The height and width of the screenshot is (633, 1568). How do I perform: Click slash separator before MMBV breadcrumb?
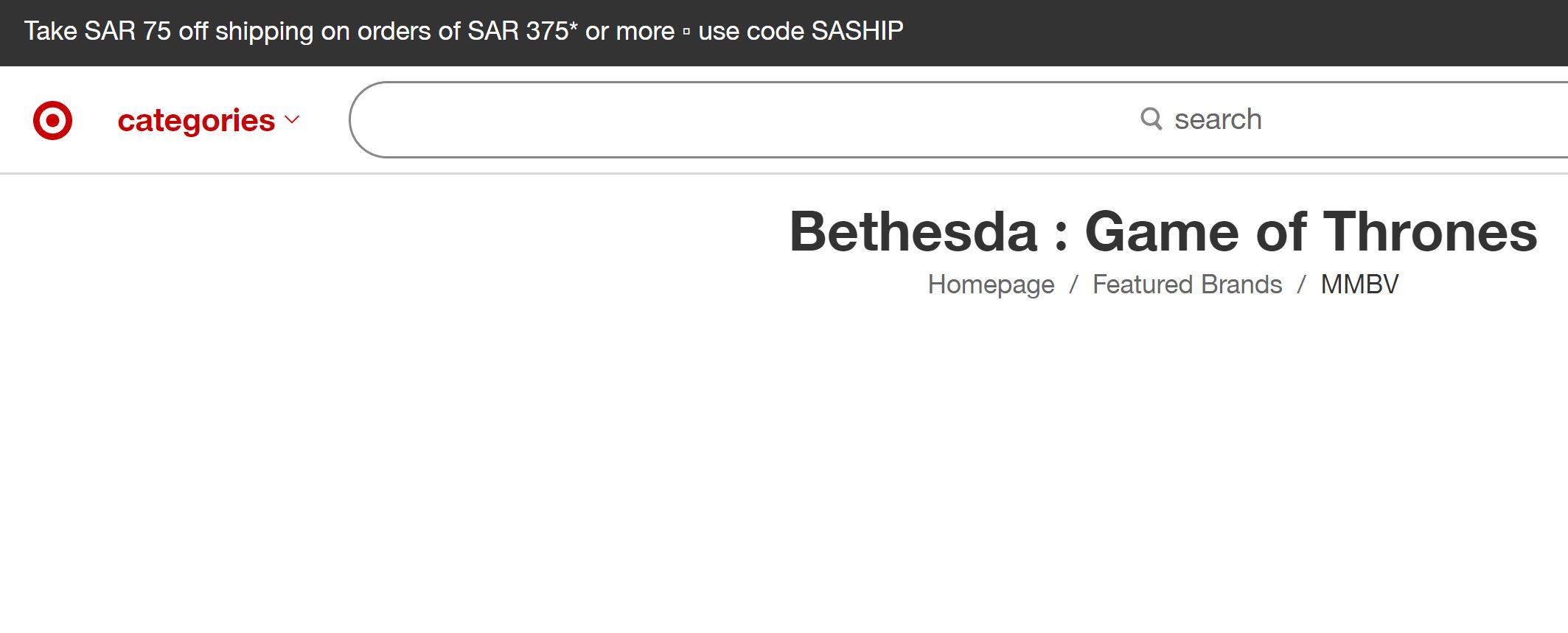1301,284
